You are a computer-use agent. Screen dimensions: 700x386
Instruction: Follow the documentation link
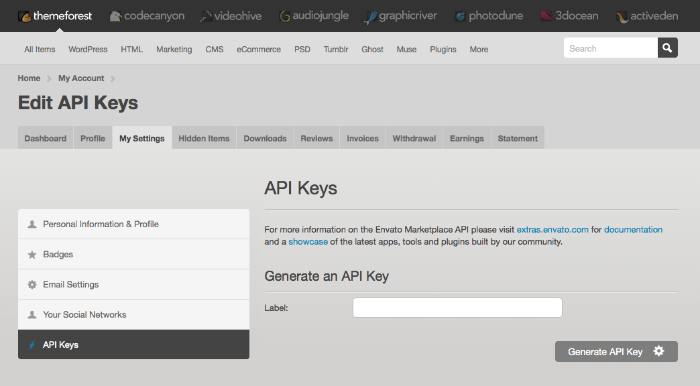(633, 229)
